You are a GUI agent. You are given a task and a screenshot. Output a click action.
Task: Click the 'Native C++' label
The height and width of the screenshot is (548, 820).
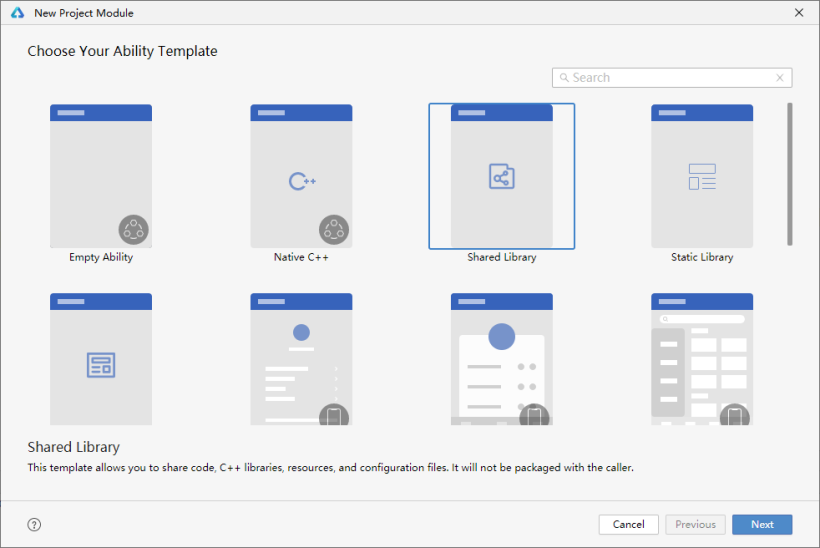pos(301,257)
